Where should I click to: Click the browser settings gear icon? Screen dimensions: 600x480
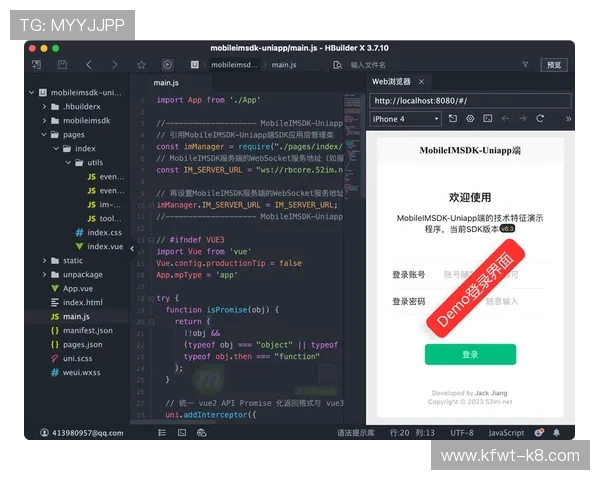[x=470, y=118]
